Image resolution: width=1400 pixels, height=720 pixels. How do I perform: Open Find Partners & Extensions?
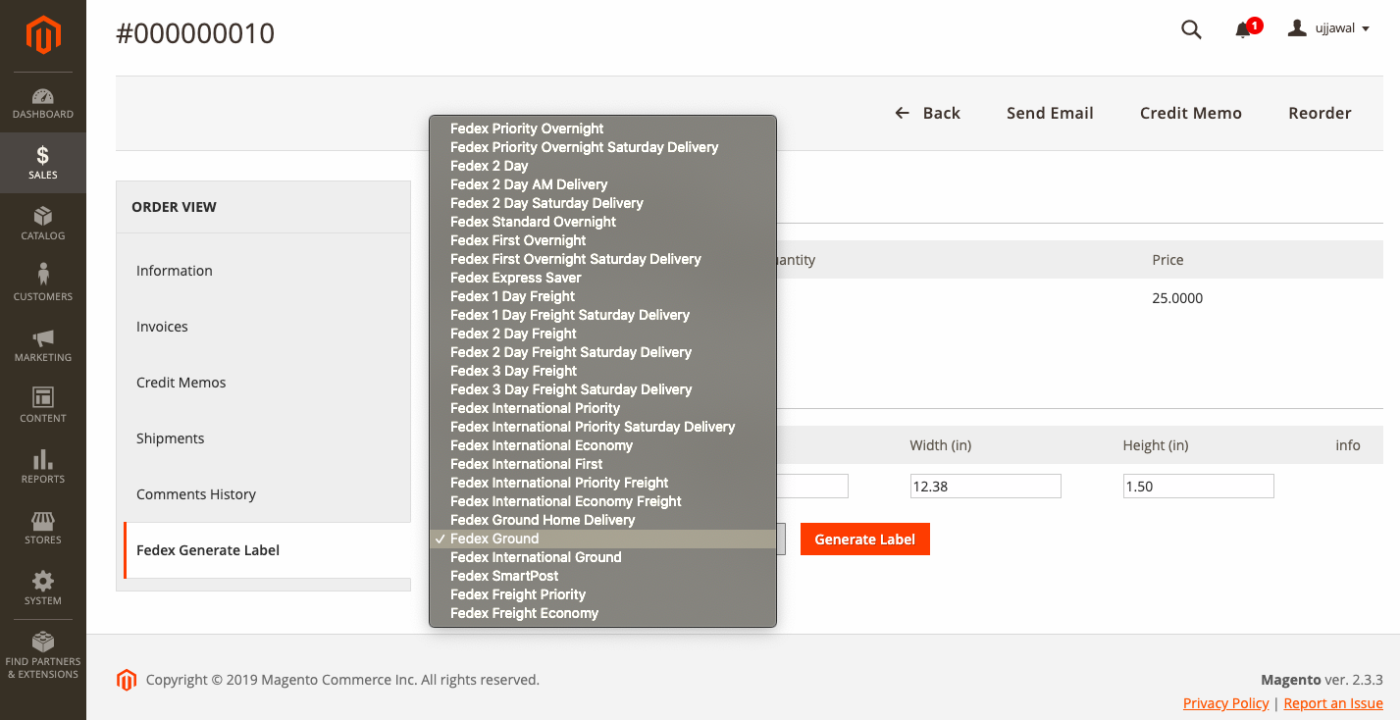click(x=43, y=657)
